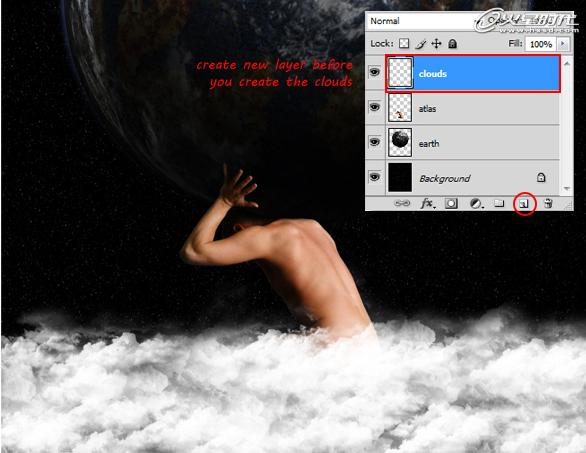
Task: Click the link layers icon
Action: (x=402, y=203)
